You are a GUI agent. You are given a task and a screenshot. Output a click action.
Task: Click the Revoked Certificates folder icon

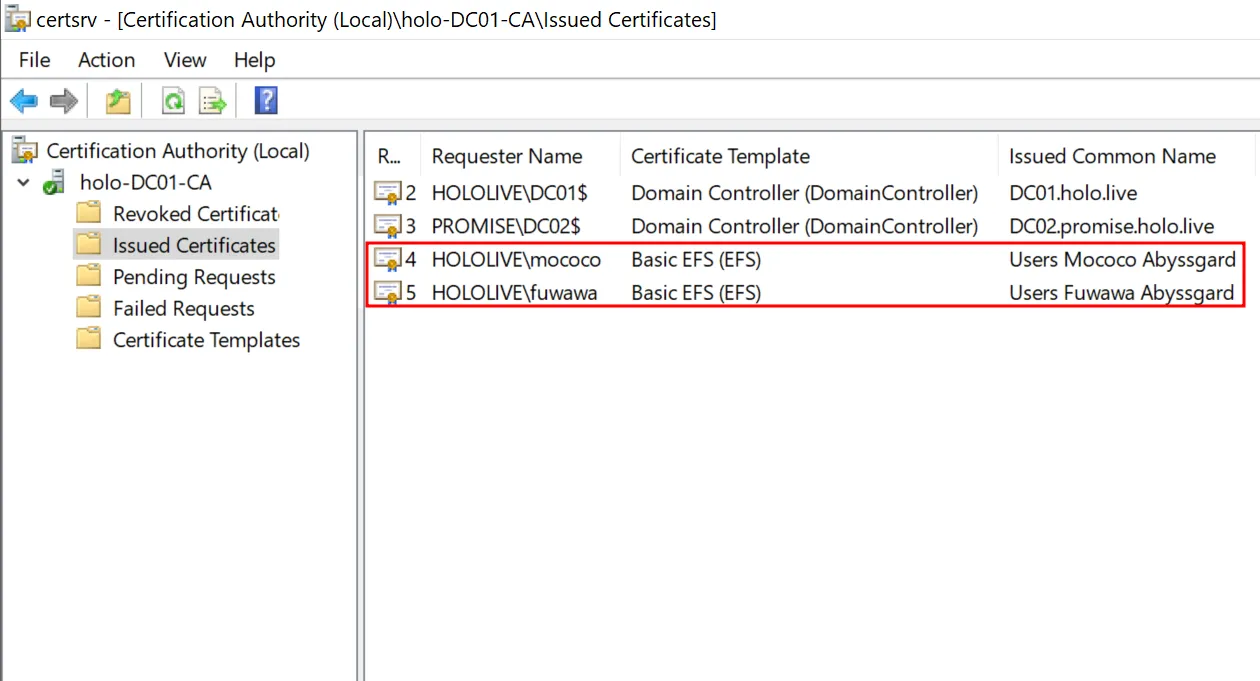tap(89, 214)
